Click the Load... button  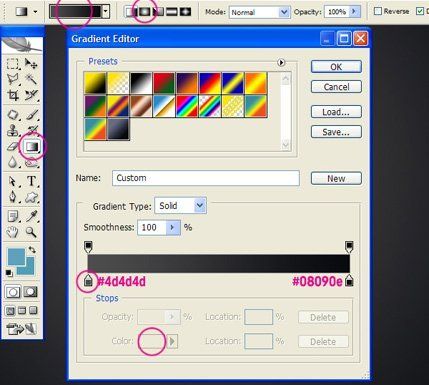coord(336,112)
